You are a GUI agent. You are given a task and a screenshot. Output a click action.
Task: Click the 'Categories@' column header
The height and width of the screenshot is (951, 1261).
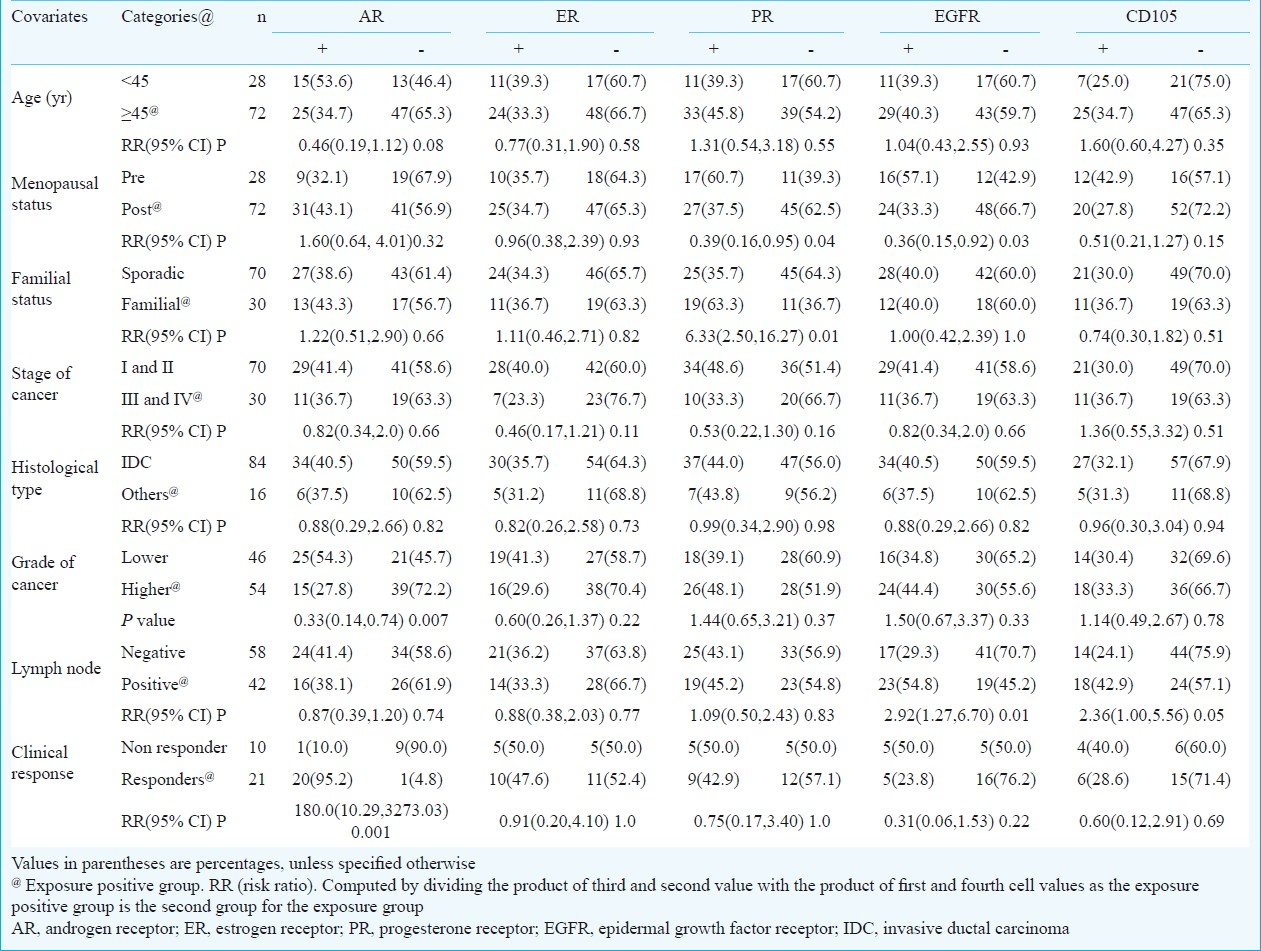(166, 17)
